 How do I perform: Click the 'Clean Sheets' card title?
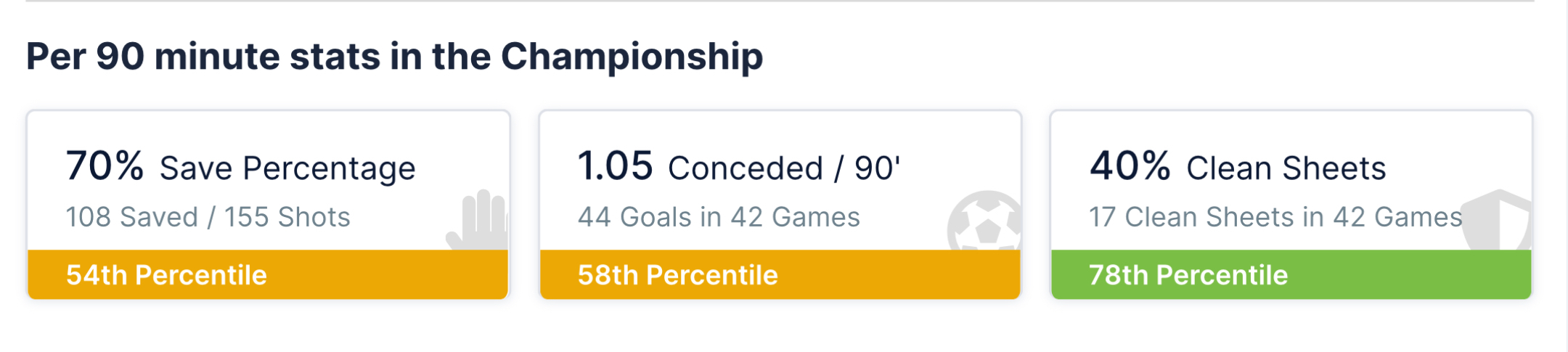(x=1286, y=168)
